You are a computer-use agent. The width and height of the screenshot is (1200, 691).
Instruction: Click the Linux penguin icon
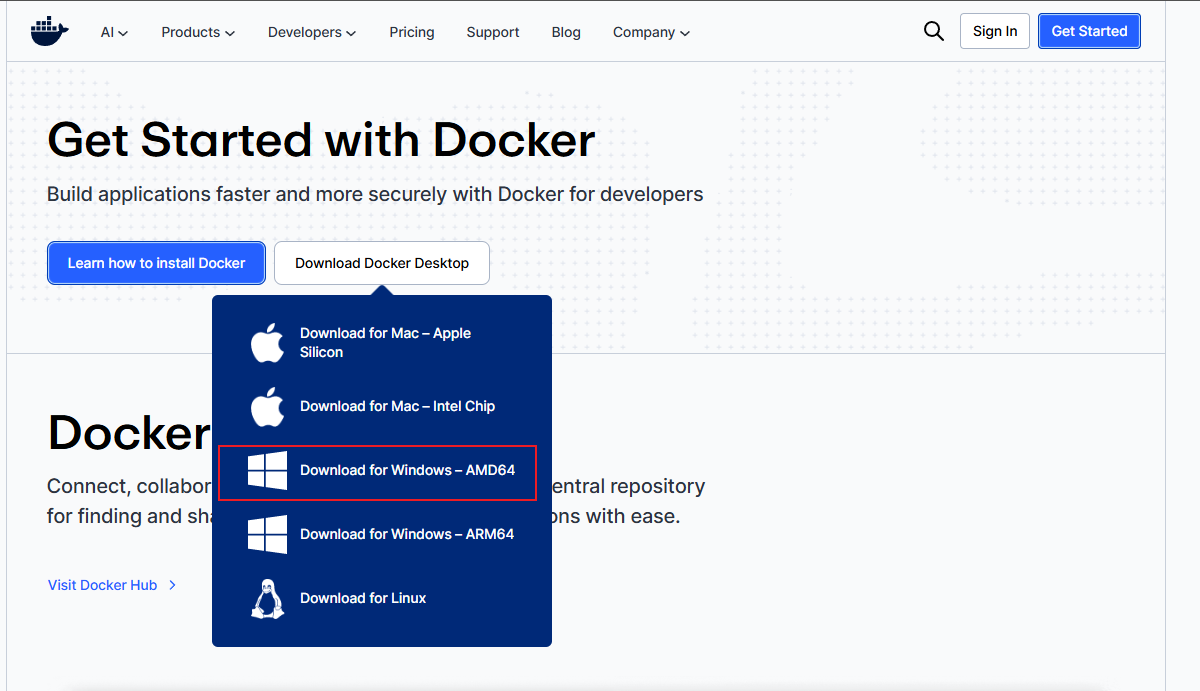coord(267,598)
